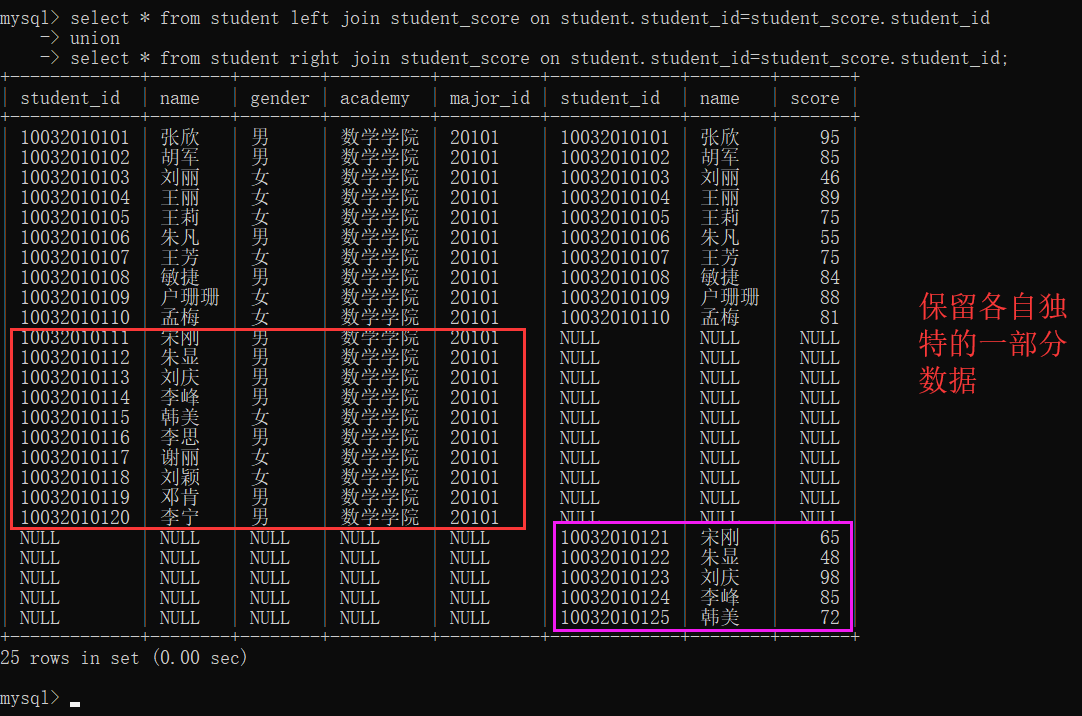The image size is (1082, 716).
Task: Click the gender cell in row 10032010115
Action: coord(260,417)
